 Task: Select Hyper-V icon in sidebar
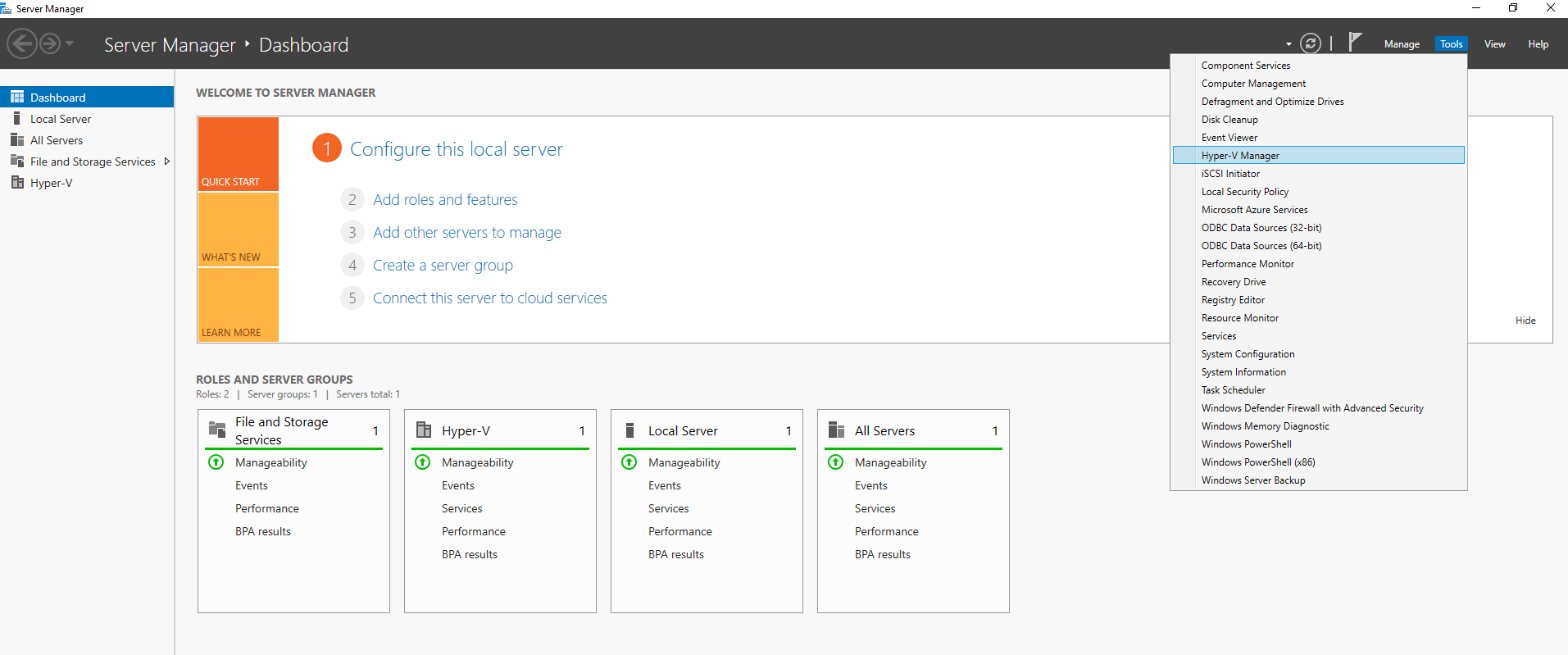tap(17, 182)
